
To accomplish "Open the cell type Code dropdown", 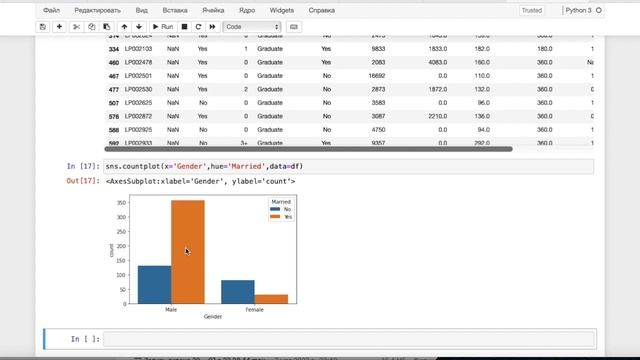I will click(x=252, y=27).
